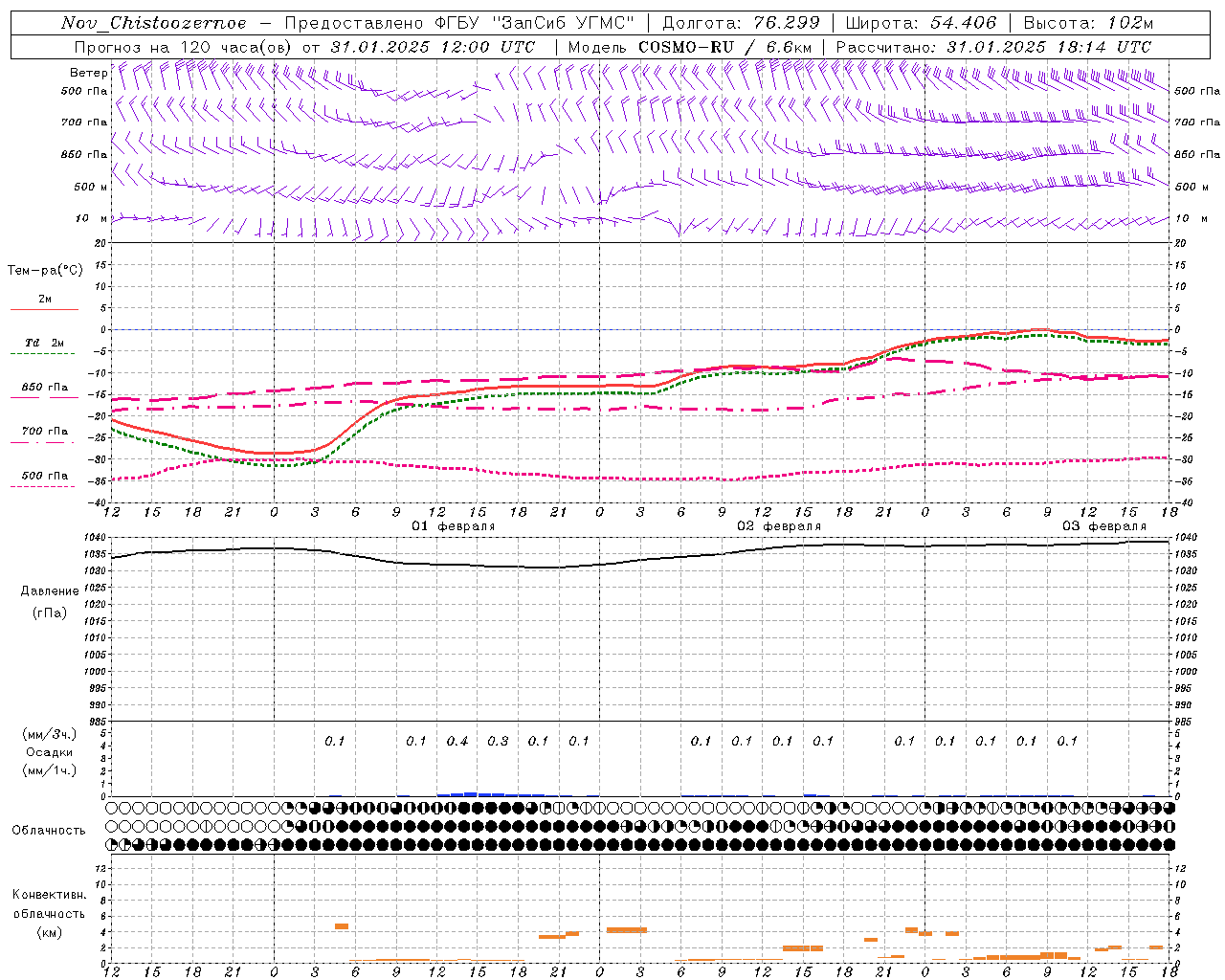Click the Тем-ра(°C) temperature panel label

(45, 271)
